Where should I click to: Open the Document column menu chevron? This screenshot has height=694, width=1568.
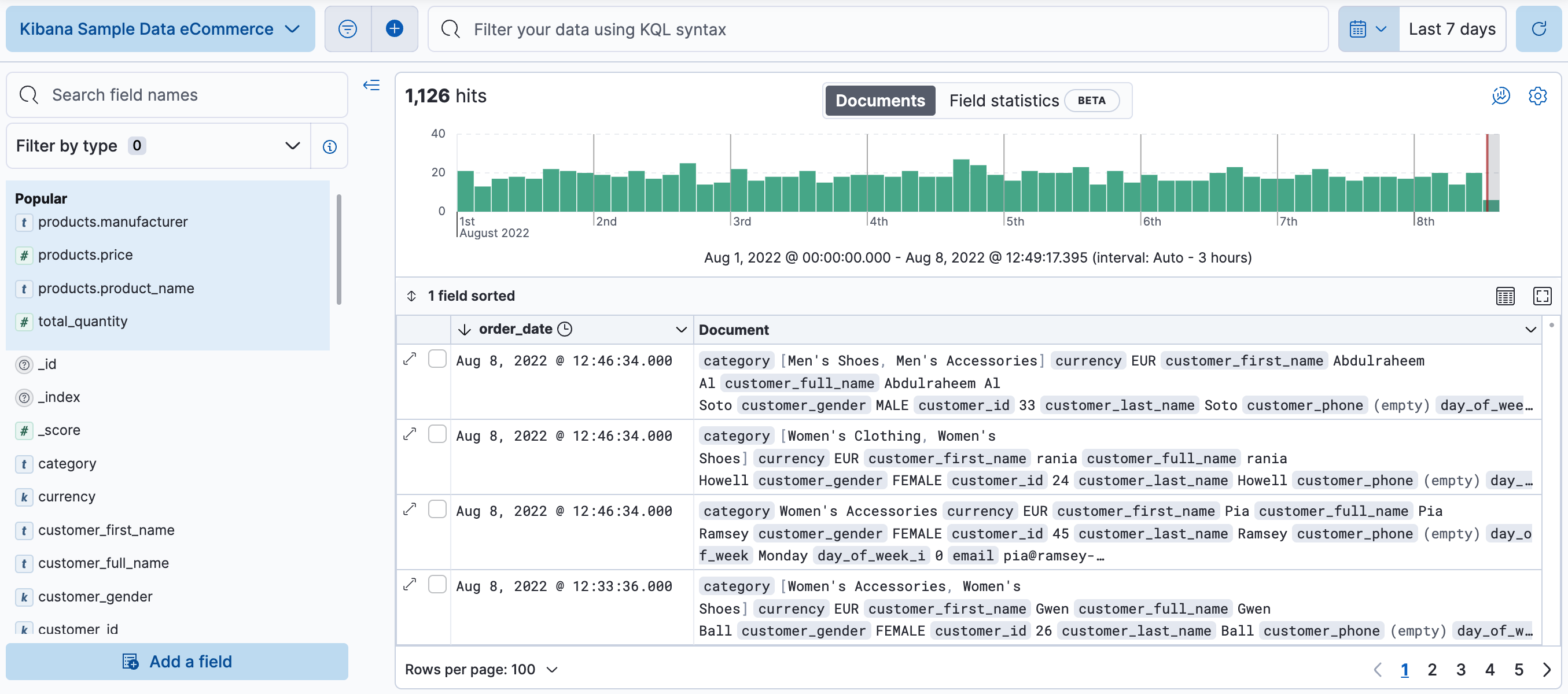(x=1530, y=330)
